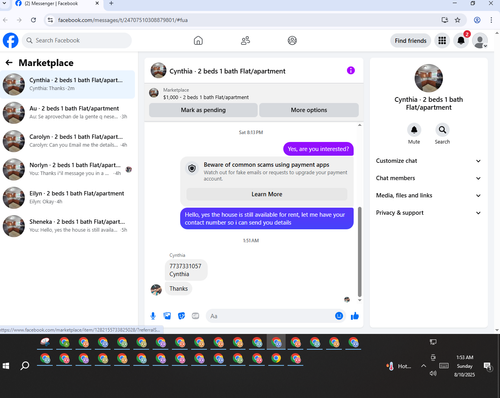Click Cynthia's avatar beside Thanks message
The width and height of the screenshot is (500, 398).
pos(156,290)
